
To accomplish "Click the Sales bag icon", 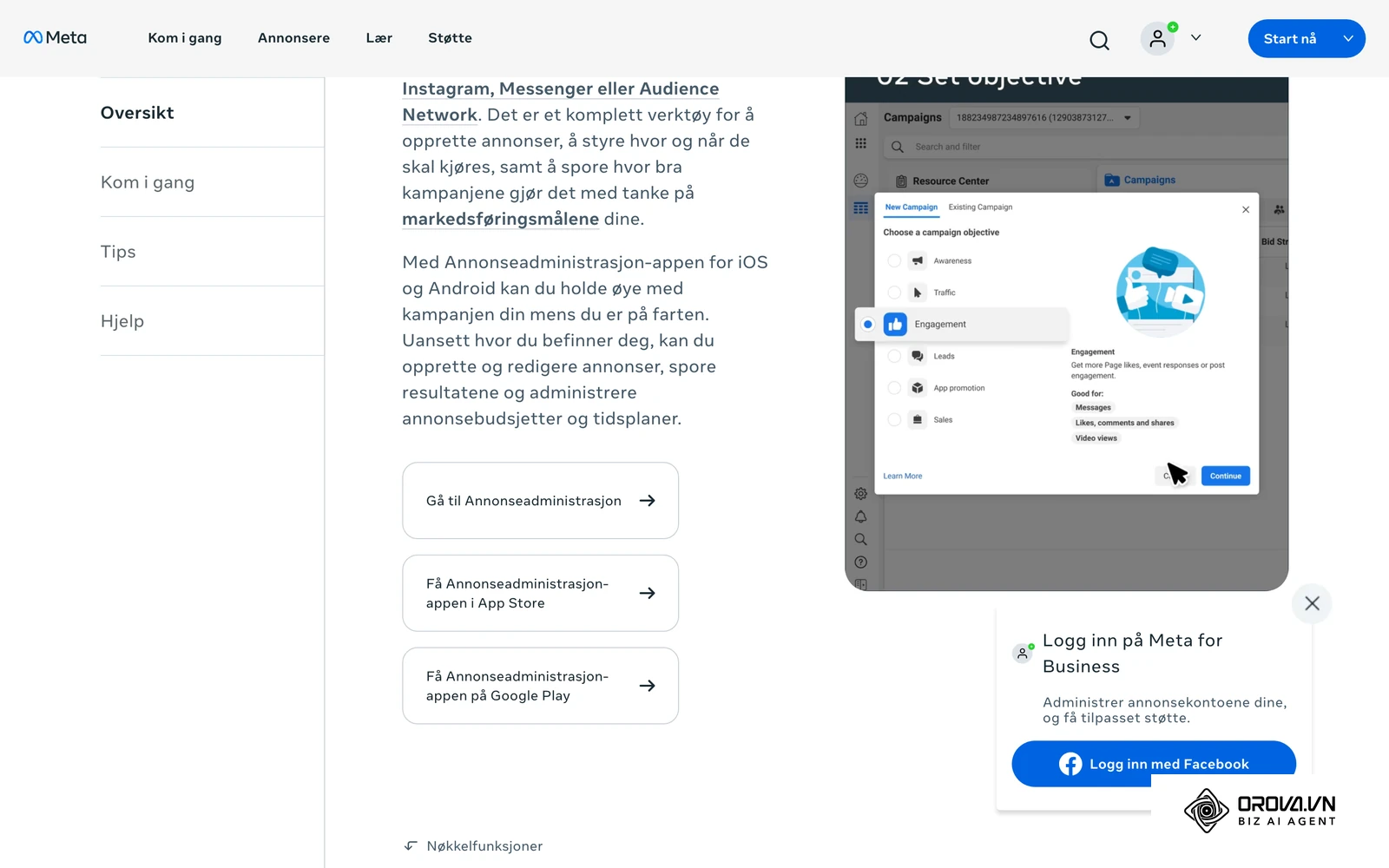I will pos(918,420).
